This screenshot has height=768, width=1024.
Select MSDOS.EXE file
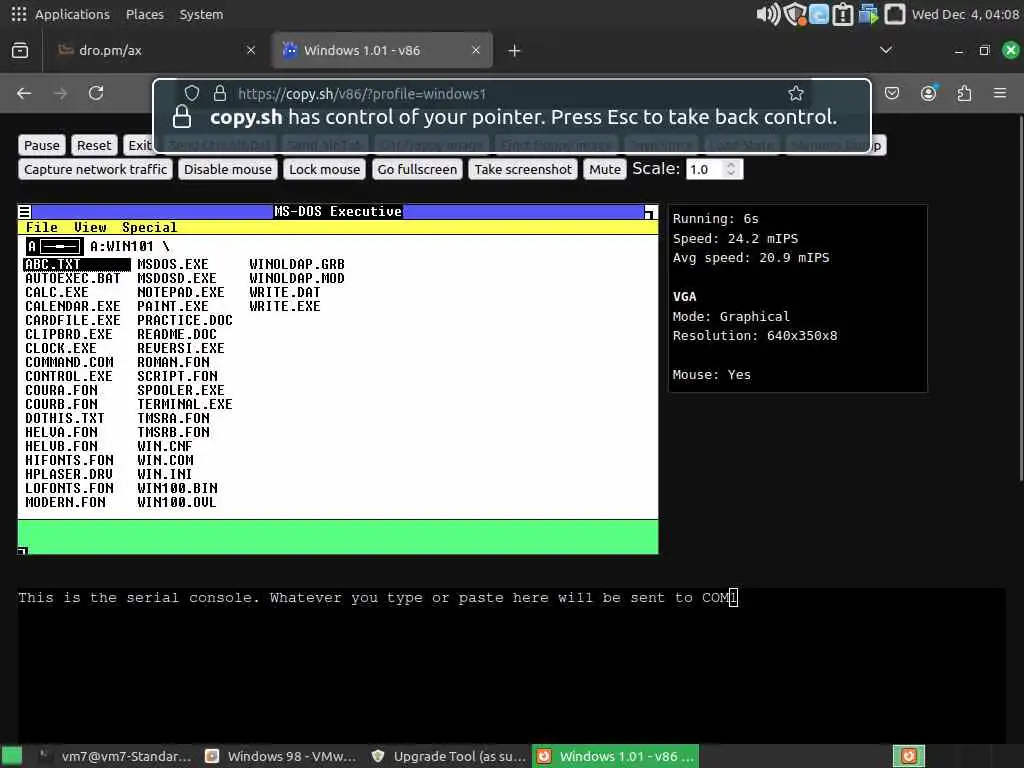[173, 264]
